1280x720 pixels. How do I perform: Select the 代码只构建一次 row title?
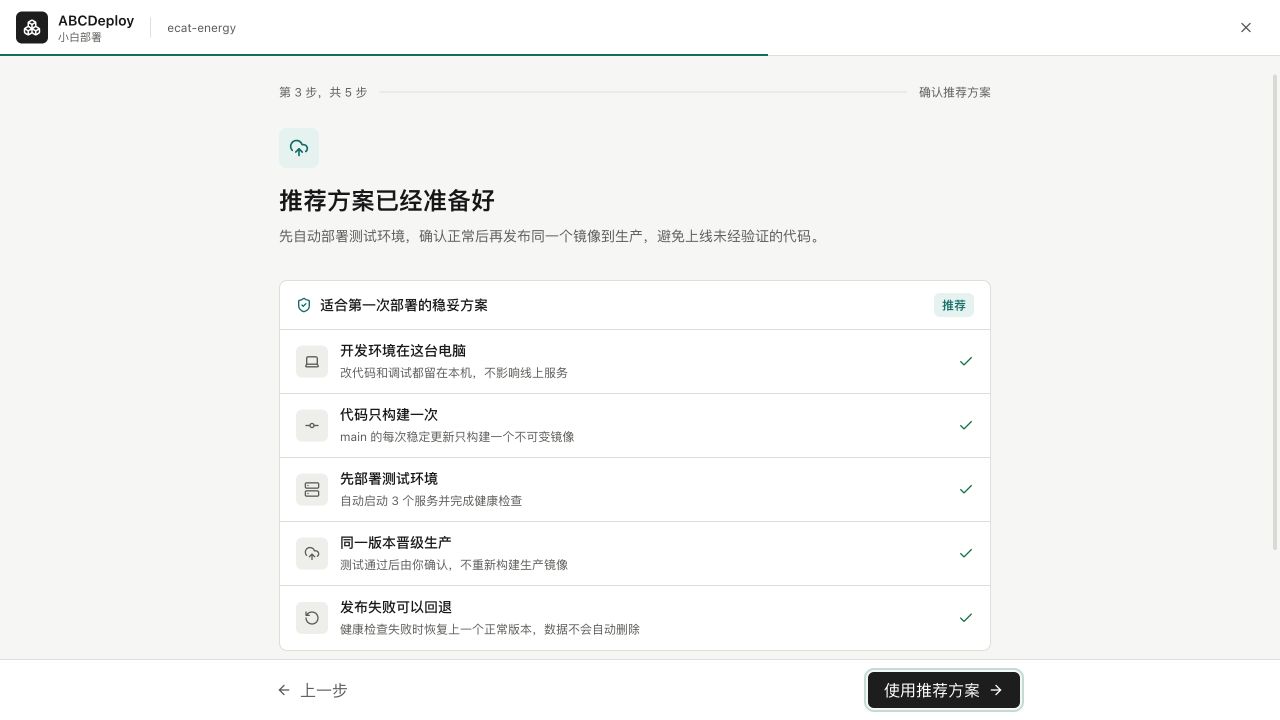coord(389,415)
